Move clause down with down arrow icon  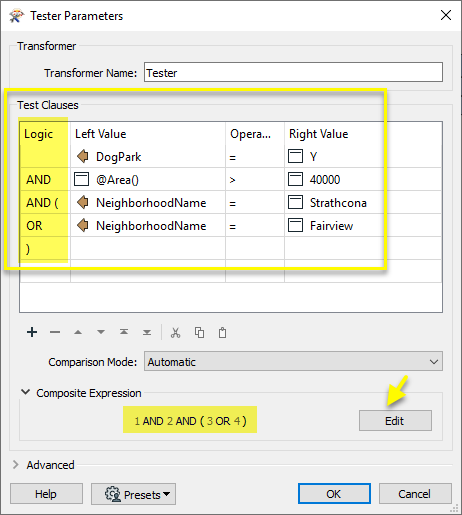coord(101,332)
